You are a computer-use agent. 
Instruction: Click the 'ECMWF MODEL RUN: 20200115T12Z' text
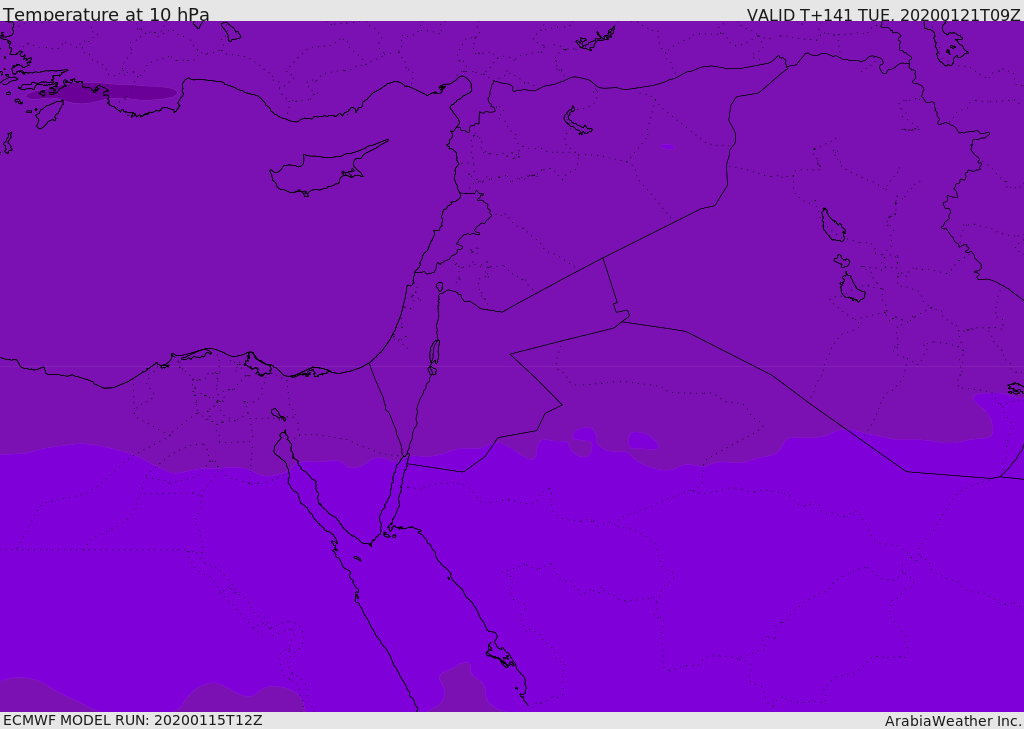(x=133, y=721)
